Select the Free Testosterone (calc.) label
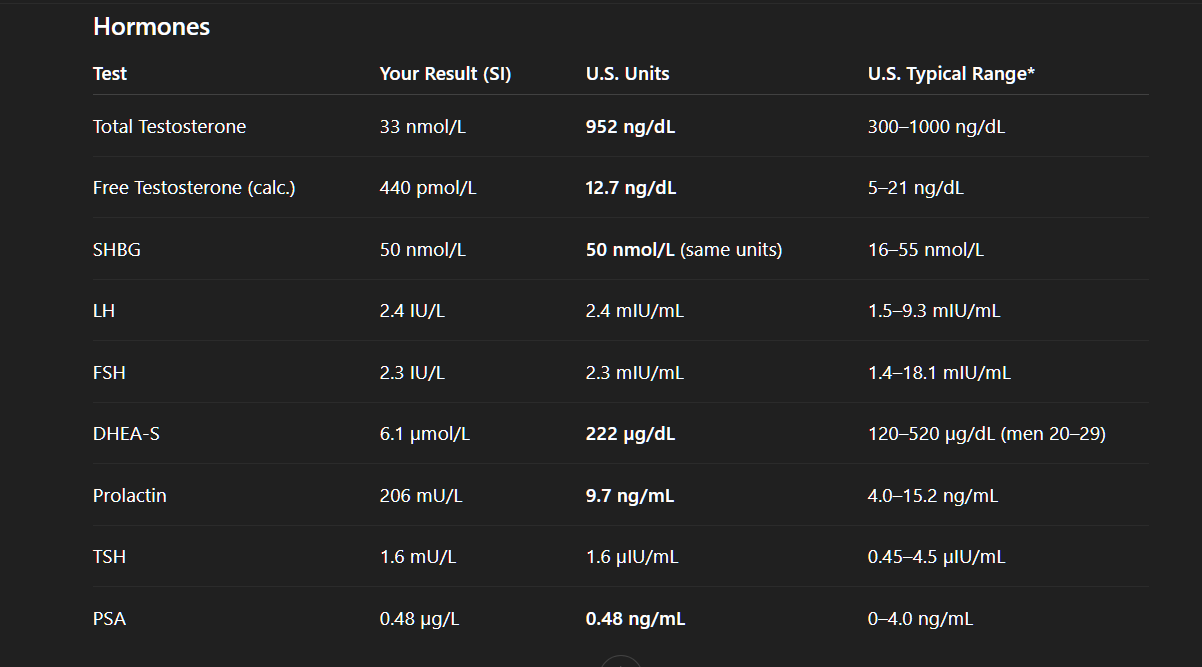Image resolution: width=1202 pixels, height=667 pixels. tap(194, 188)
